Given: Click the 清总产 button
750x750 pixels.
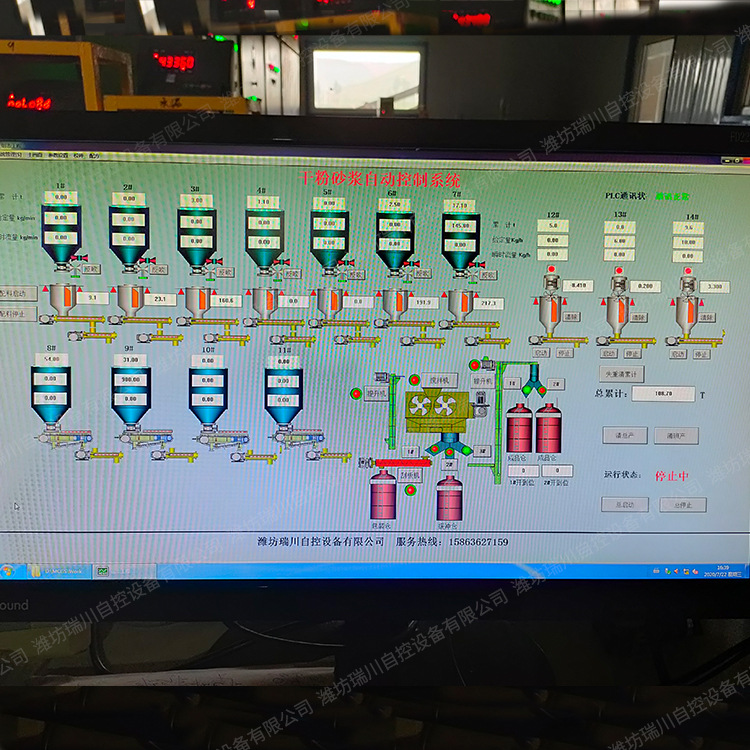Looking at the screenshot, I should click(x=625, y=435).
